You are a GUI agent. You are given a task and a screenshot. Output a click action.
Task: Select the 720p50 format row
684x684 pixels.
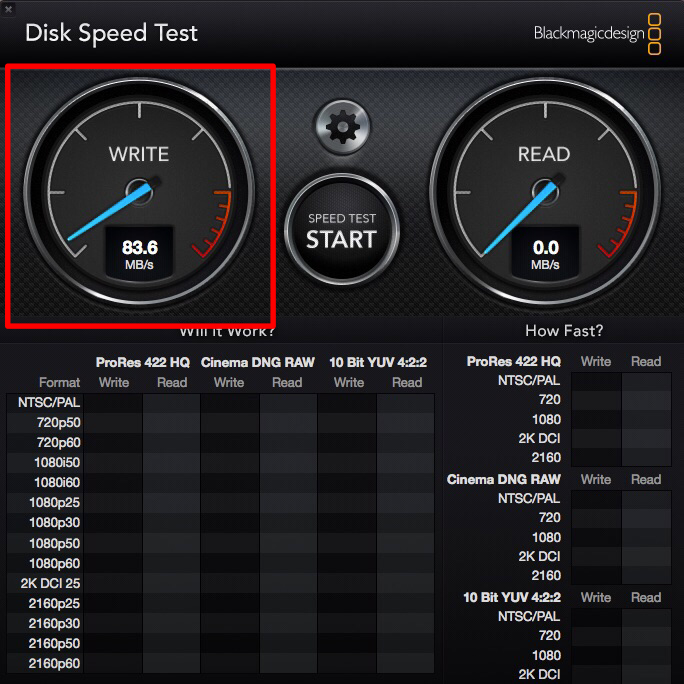pos(220,423)
